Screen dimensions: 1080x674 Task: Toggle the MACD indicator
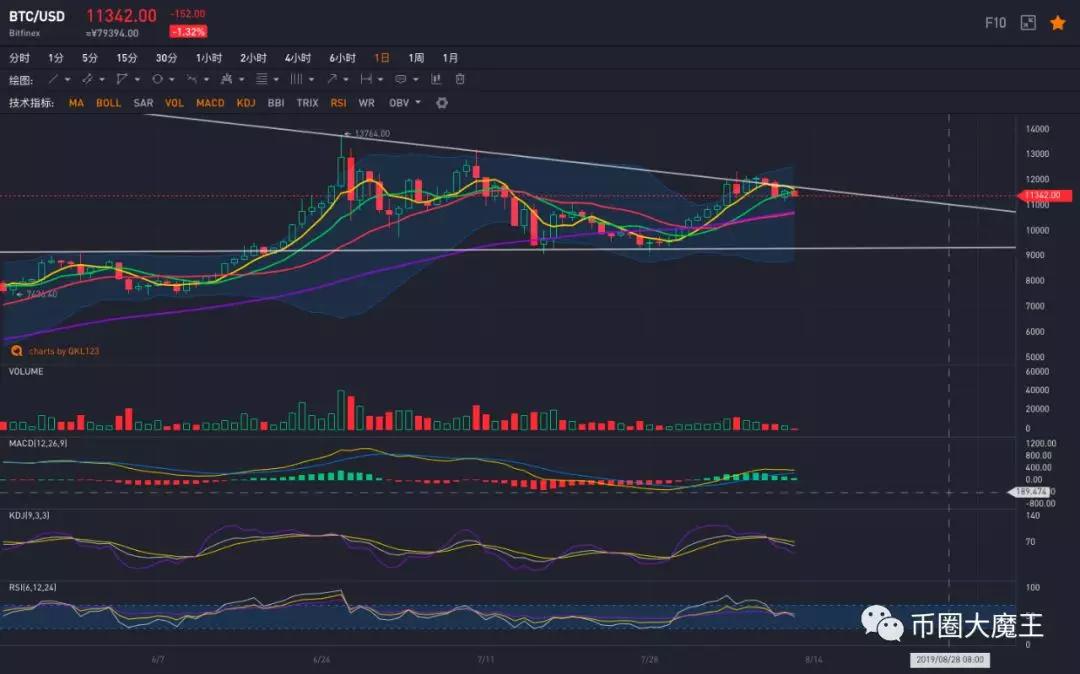[210, 103]
